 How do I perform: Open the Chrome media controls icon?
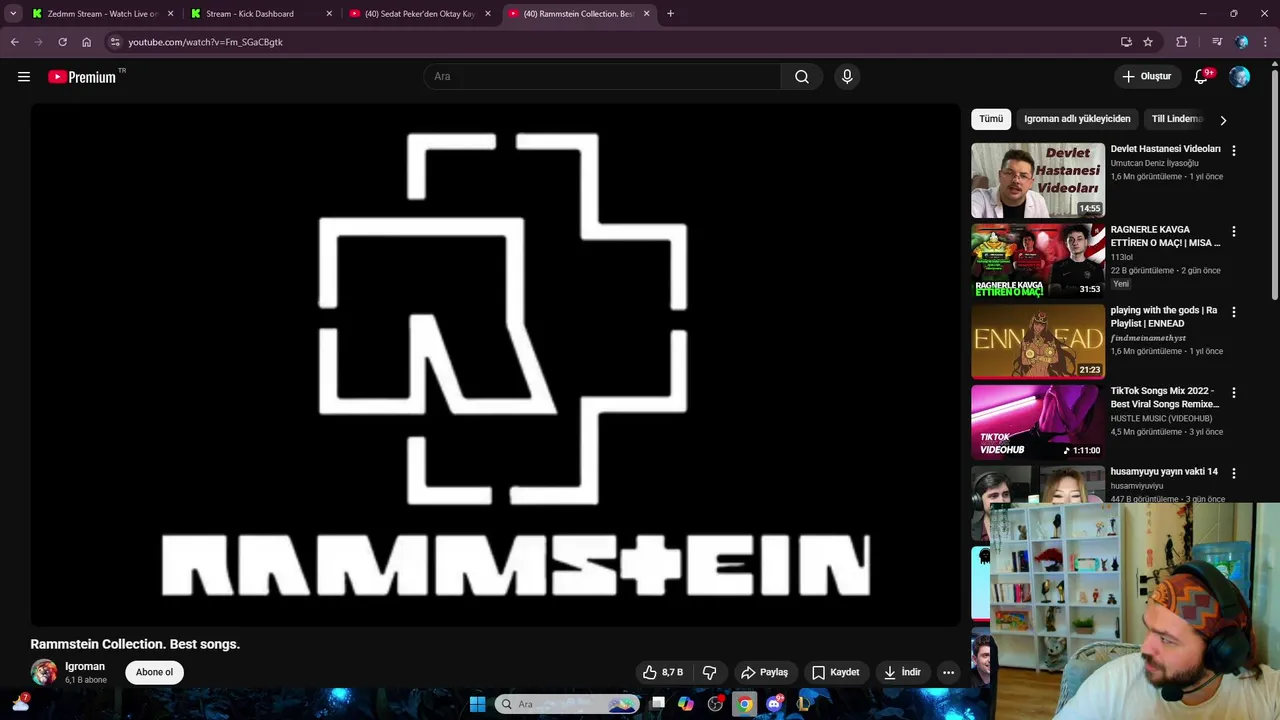click(x=1217, y=42)
